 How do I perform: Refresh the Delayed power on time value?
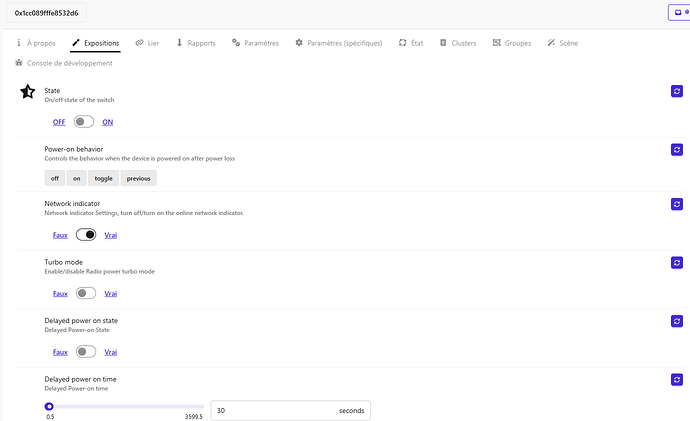pyautogui.click(x=676, y=380)
